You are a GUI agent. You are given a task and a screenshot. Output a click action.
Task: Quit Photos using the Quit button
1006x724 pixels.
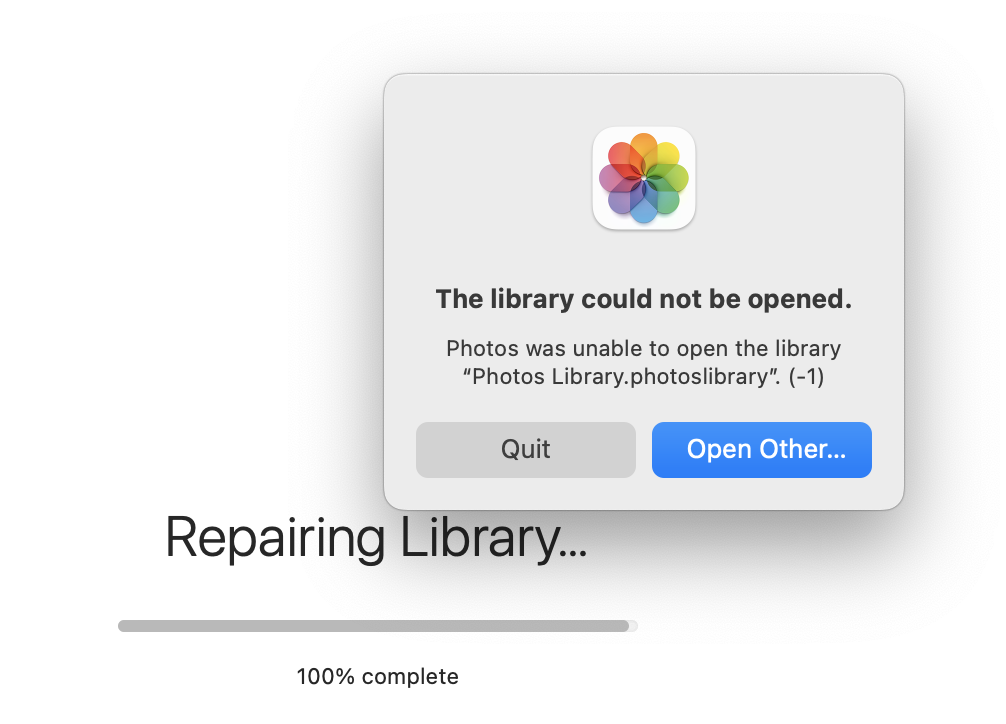coord(525,449)
